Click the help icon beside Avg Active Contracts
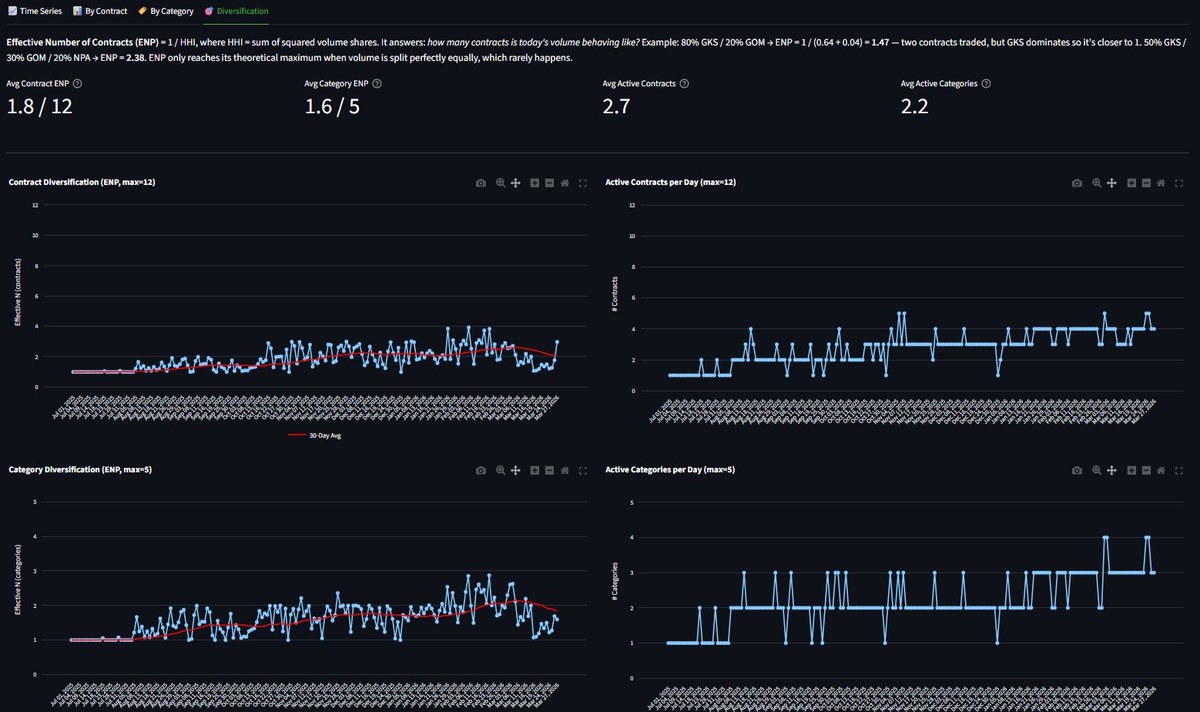The height and width of the screenshot is (712, 1200). 682,84
